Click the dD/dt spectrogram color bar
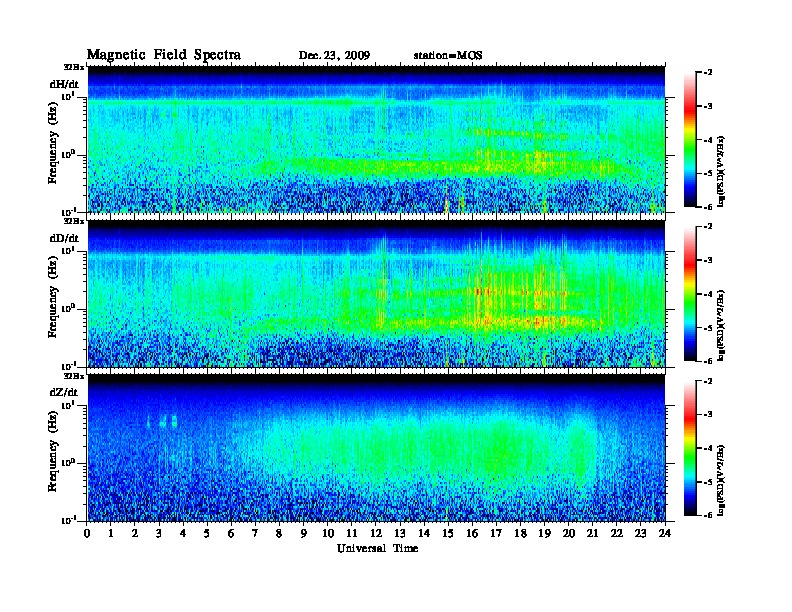 (x=690, y=293)
